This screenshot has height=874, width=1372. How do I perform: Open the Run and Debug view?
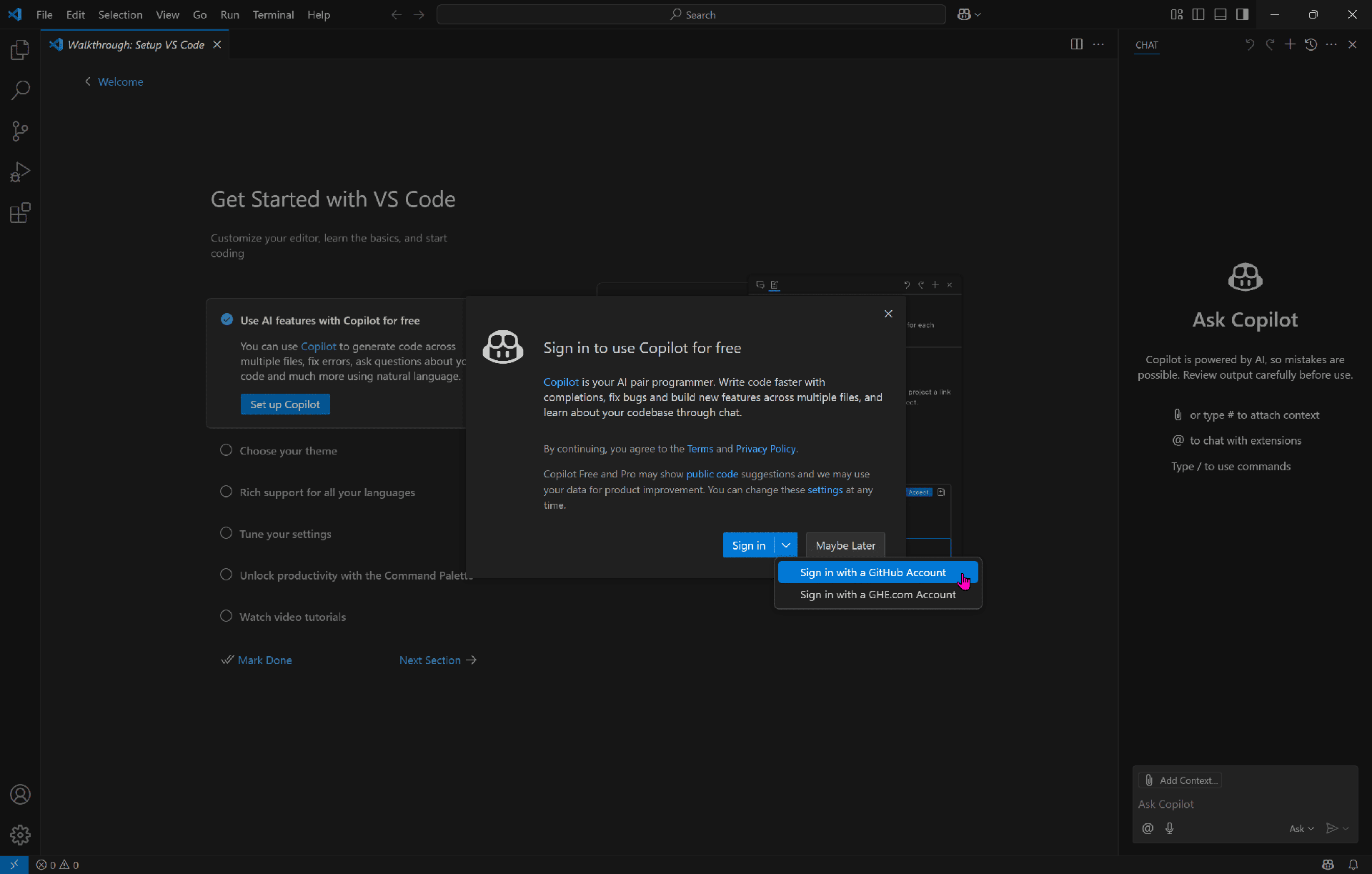[x=20, y=172]
